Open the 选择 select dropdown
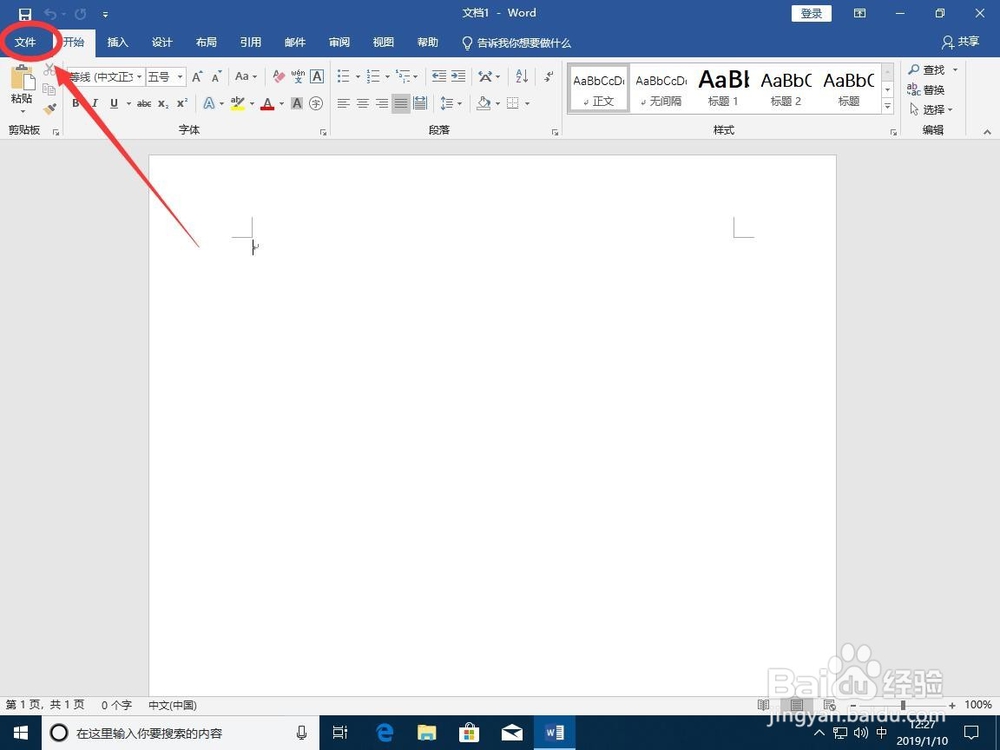 (932, 110)
